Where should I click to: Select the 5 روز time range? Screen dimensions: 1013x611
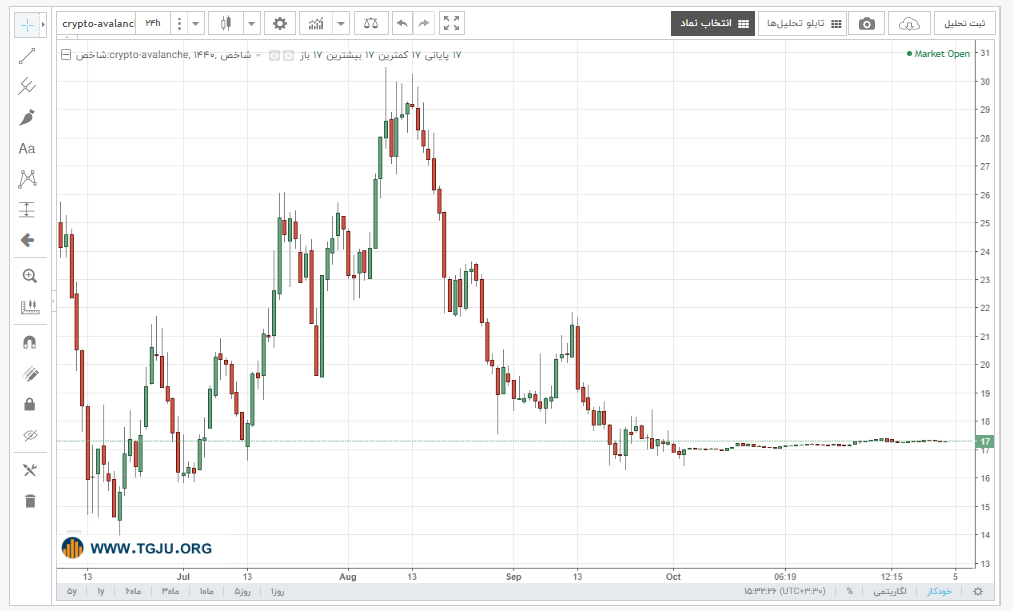pyautogui.click(x=242, y=592)
